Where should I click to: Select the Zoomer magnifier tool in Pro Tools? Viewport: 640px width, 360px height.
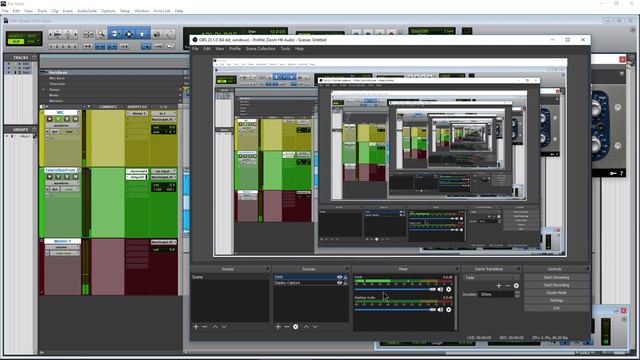(101, 35)
